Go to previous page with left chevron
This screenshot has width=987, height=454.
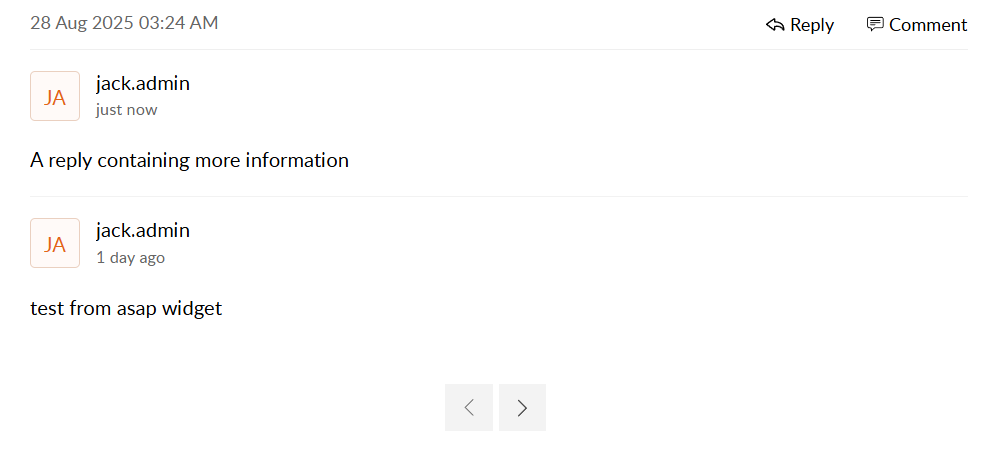coord(469,407)
